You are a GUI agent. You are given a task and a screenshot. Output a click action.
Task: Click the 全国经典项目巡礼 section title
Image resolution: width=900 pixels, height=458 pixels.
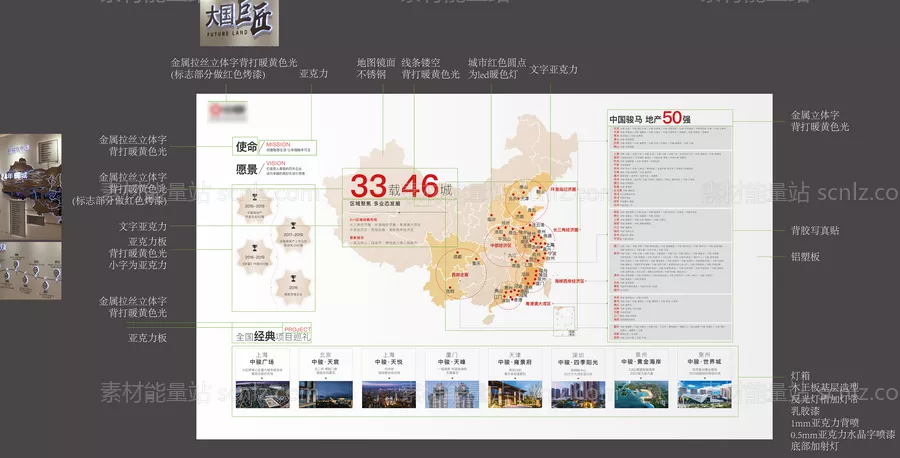273,337
